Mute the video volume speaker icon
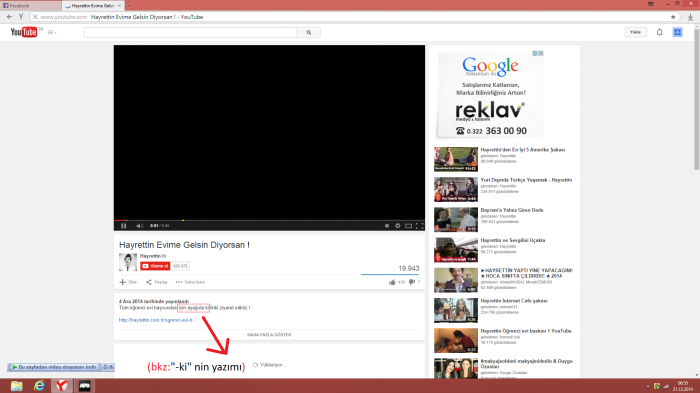Image resolution: width=700 pixels, height=393 pixels. click(x=139, y=226)
